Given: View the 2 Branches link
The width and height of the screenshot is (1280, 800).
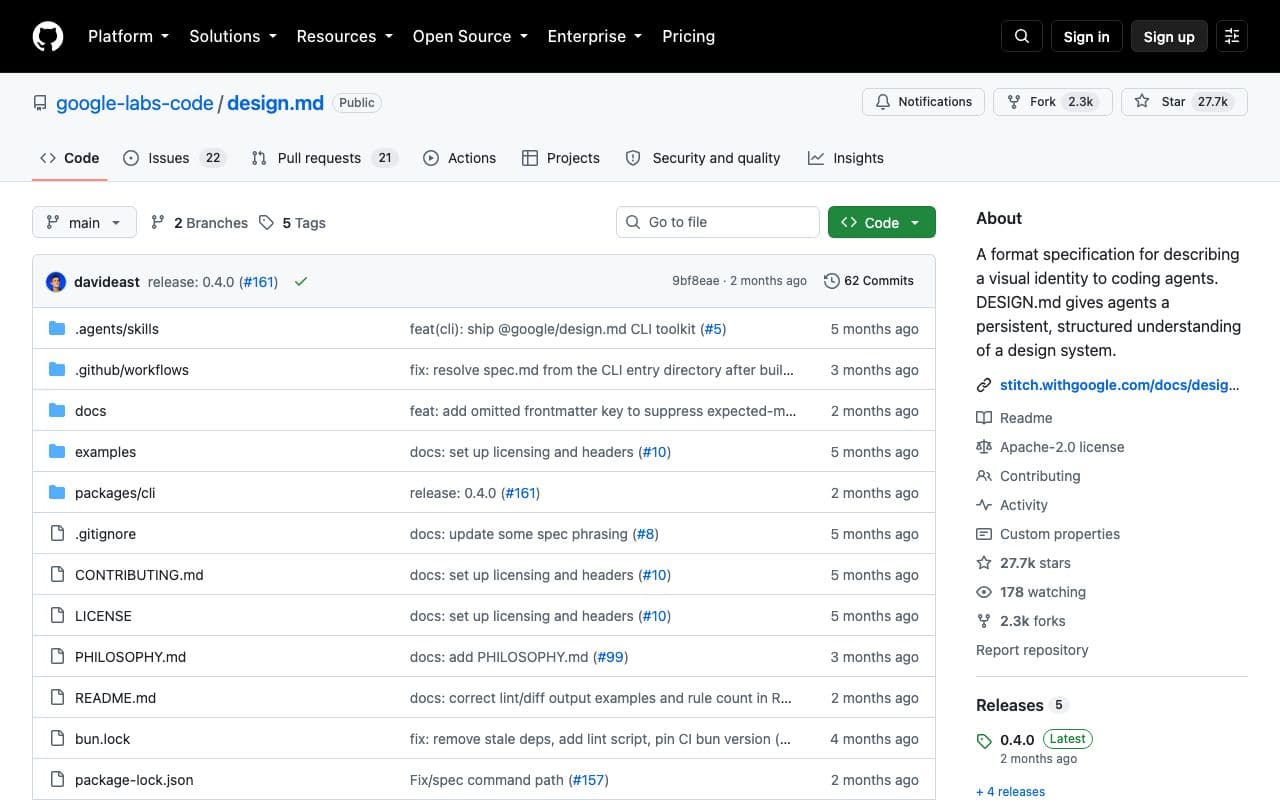Looking at the screenshot, I should pos(199,223).
